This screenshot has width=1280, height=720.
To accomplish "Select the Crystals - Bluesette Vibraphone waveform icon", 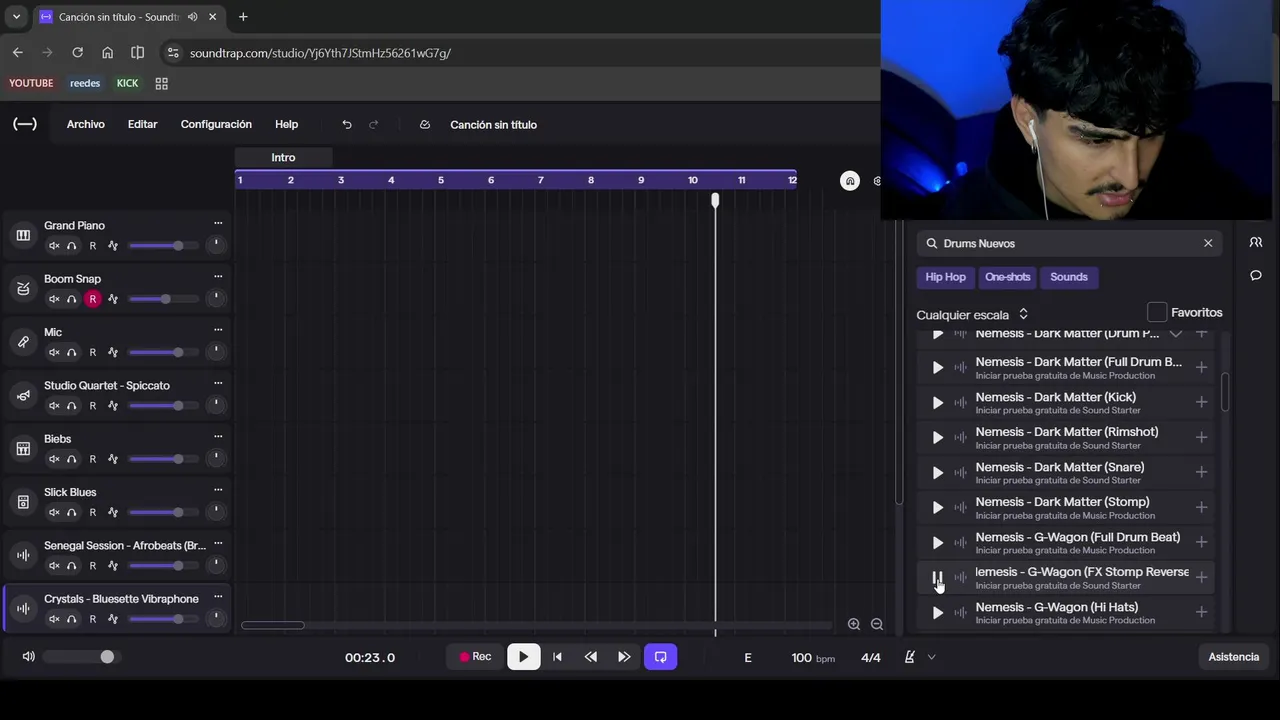I will pos(23,609).
